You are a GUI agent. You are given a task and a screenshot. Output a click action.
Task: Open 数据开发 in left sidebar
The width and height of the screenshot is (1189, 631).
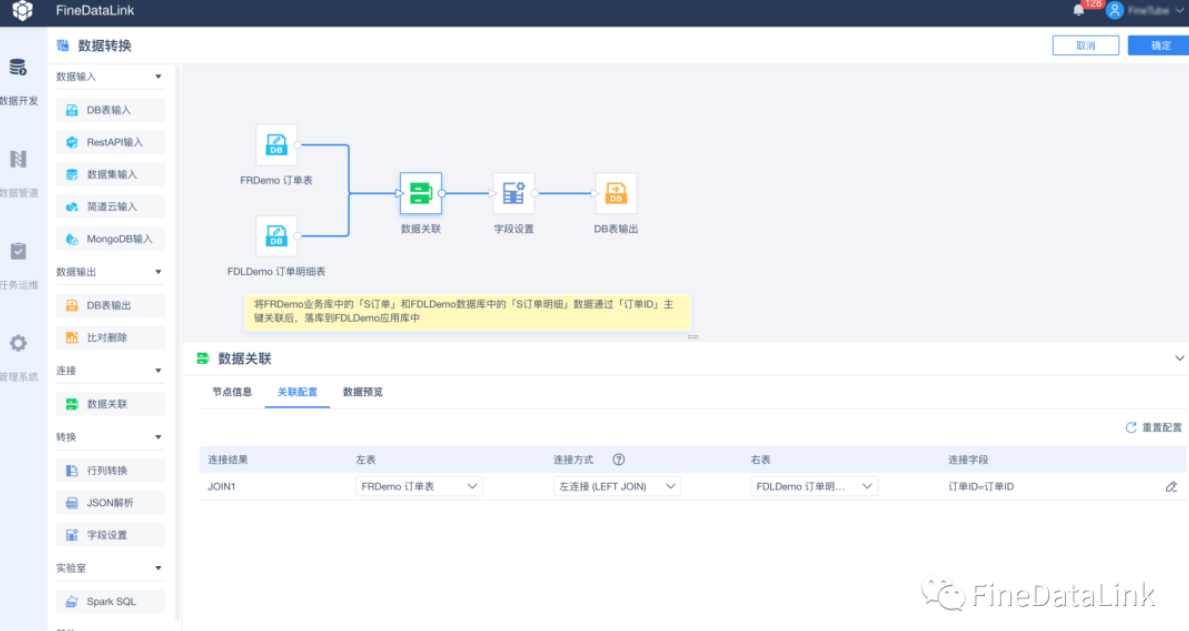[18, 81]
